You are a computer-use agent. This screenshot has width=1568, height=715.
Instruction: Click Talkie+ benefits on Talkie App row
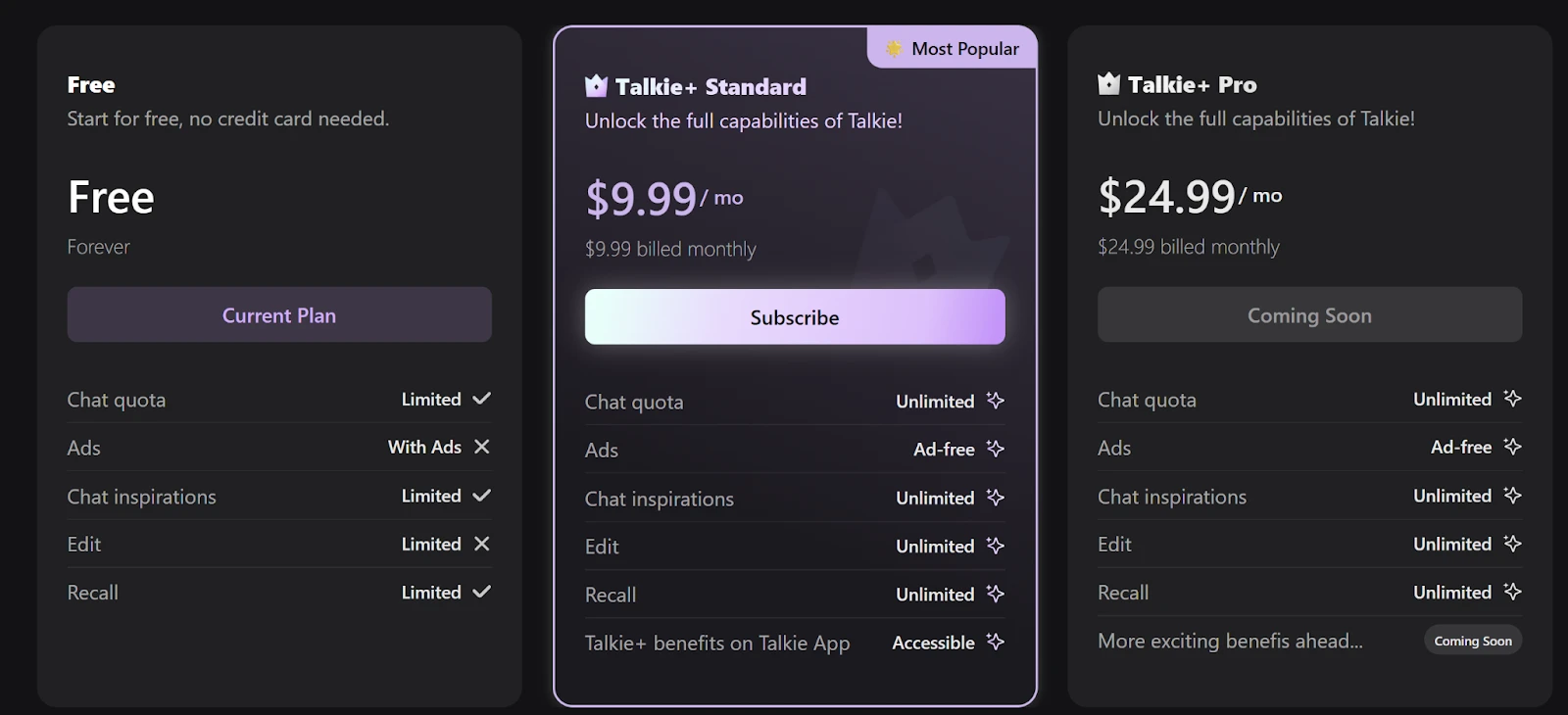[717, 643]
